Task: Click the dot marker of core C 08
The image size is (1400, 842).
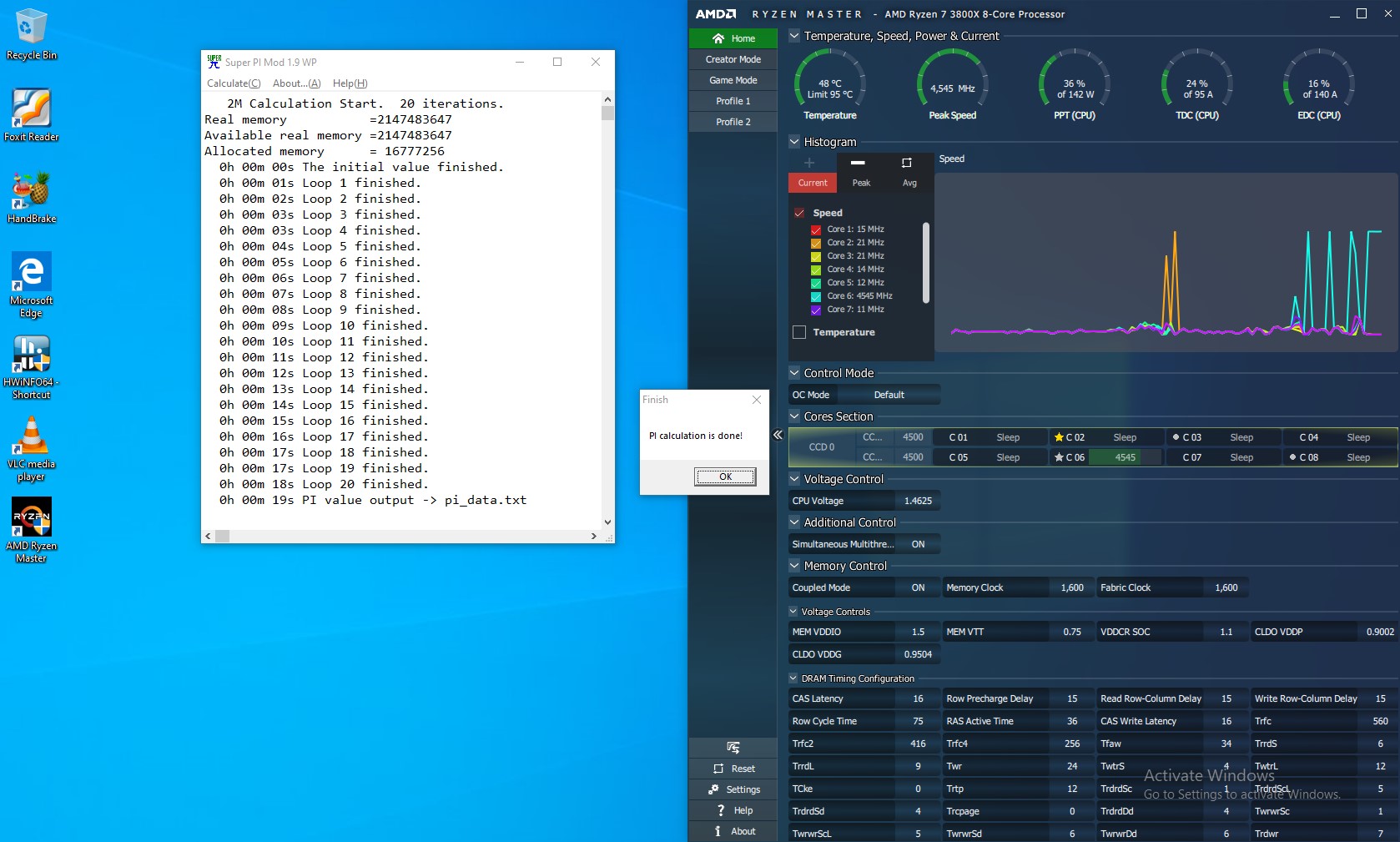Action: [1292, 457]
